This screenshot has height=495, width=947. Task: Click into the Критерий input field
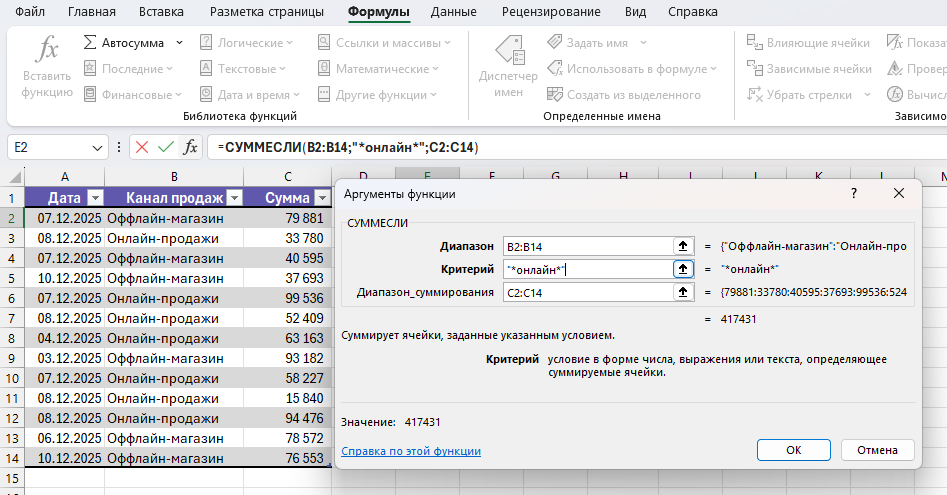click(x=586, y=269)
